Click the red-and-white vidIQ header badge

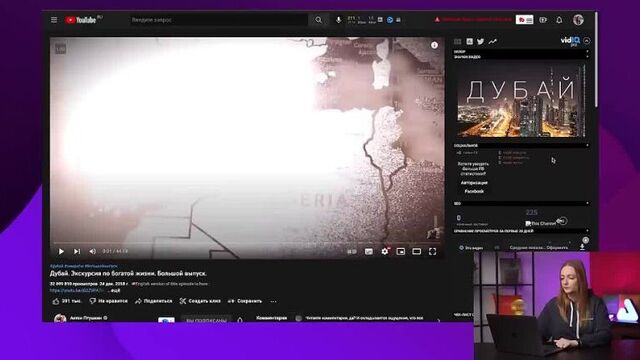click(524, 20)
